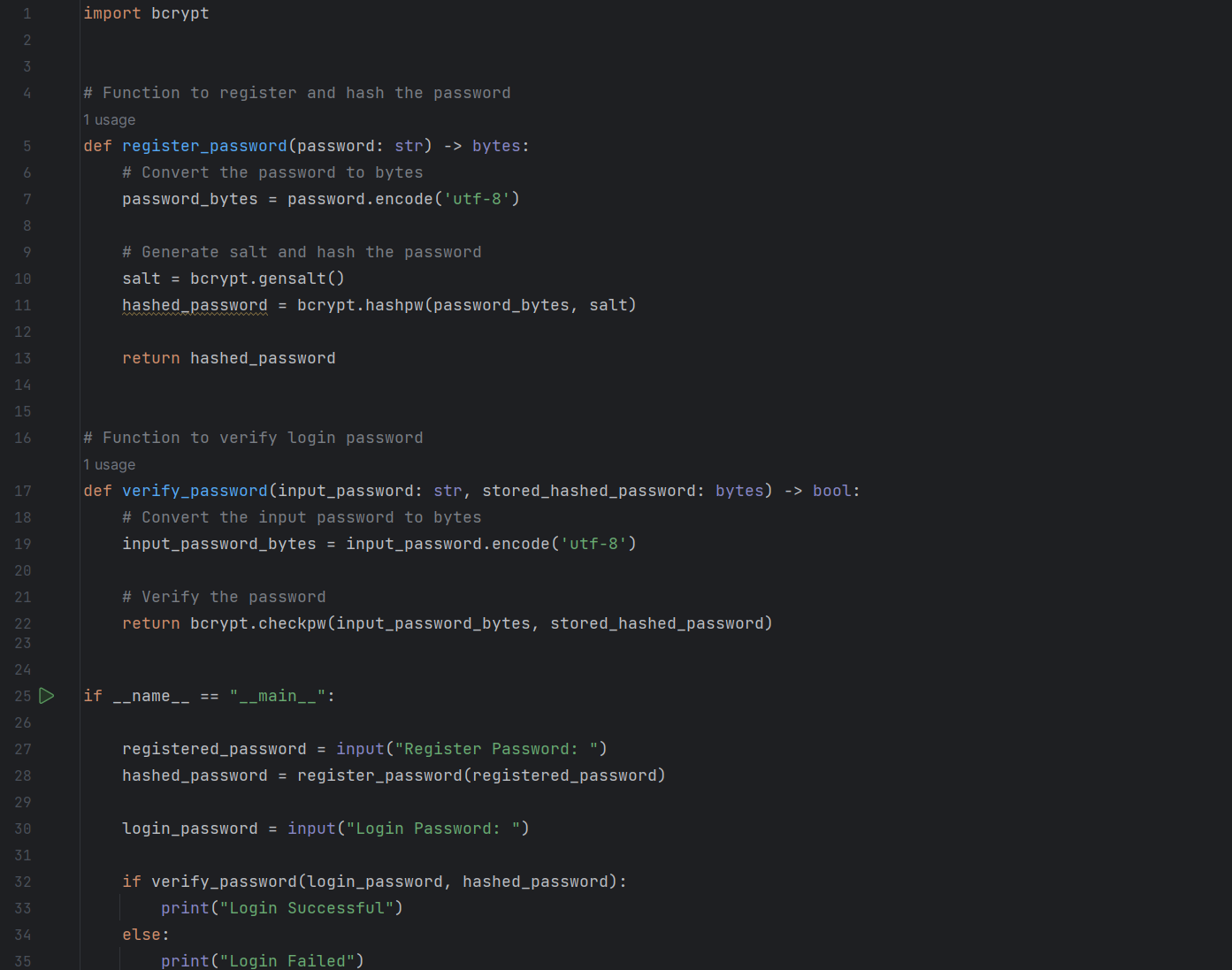Click "1 usage" above verify_password
Image resolution: width=1232 pixels, height=970 pixels.
(x=109, y=464)
